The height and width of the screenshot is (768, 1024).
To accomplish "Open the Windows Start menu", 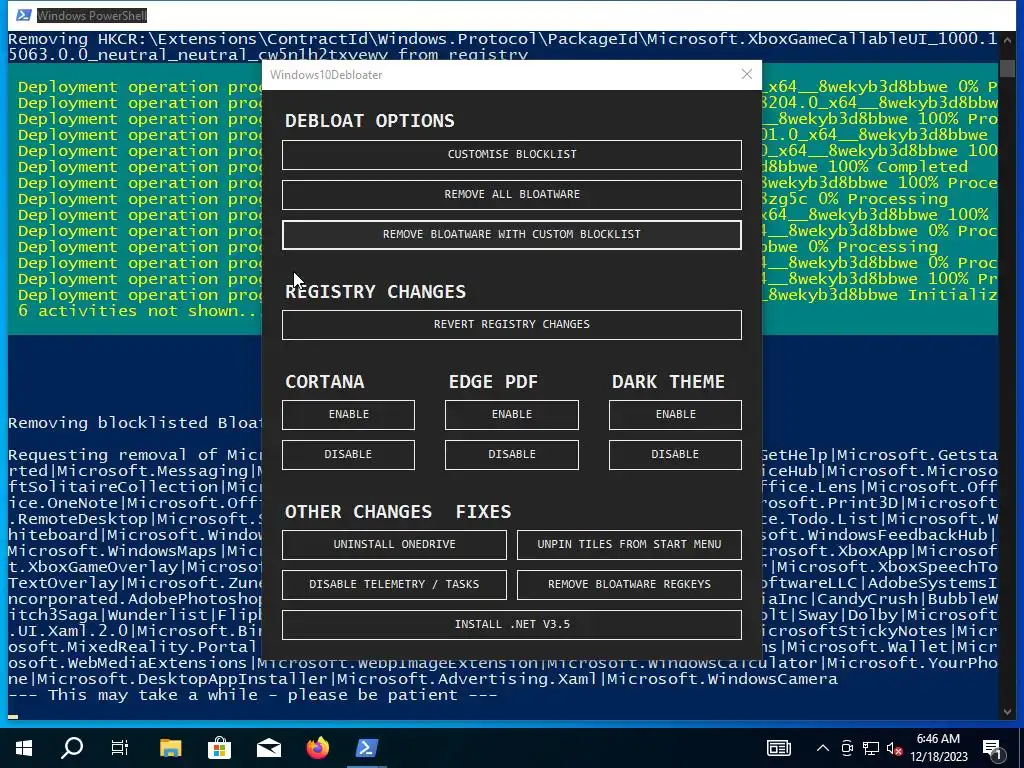I will pos(24,748).
